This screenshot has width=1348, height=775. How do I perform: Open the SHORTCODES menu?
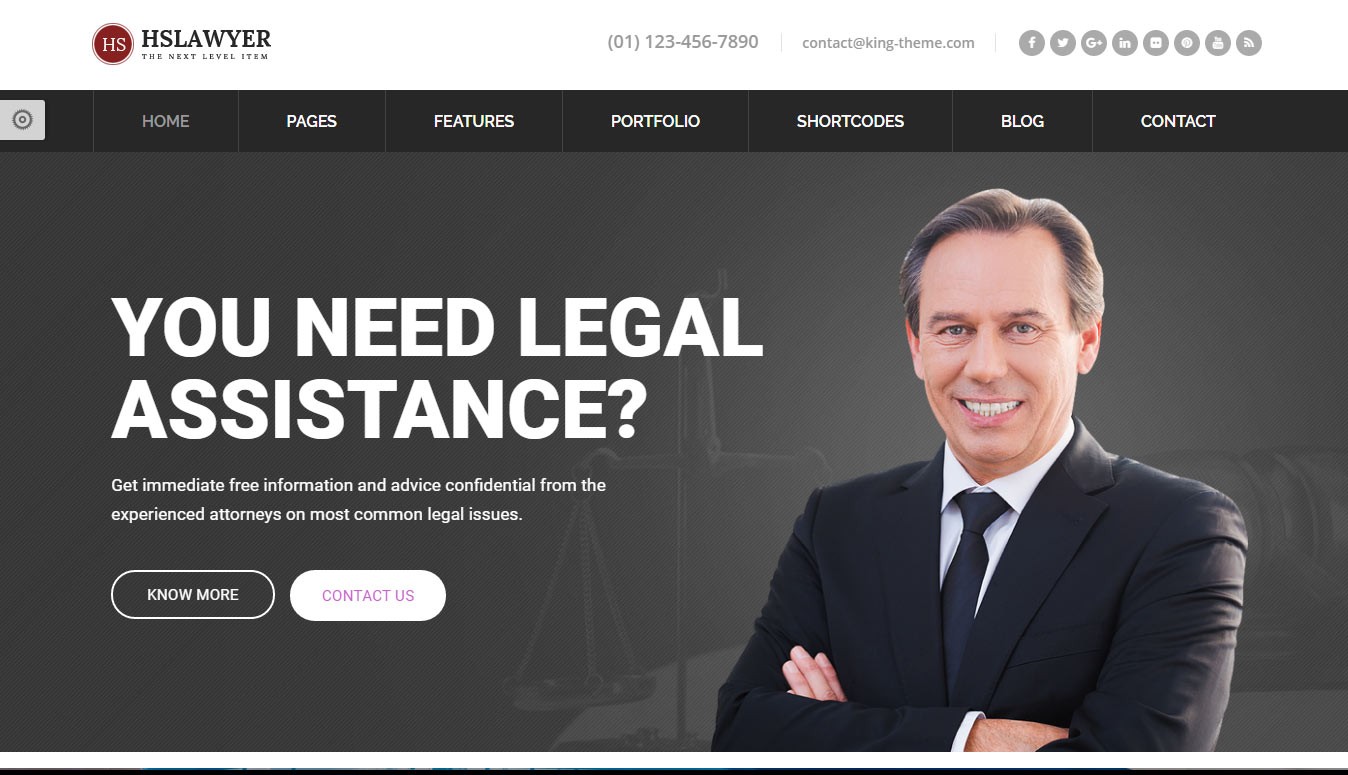click(x=850, y=121)
